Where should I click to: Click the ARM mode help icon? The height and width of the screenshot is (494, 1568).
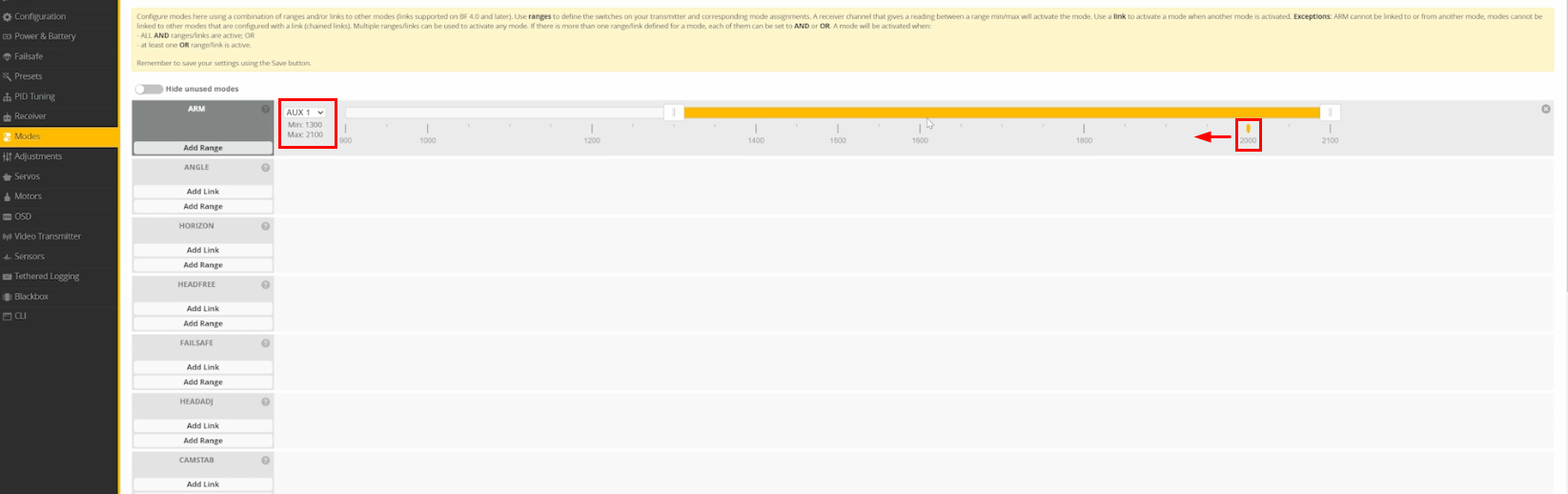pyautogui.click(x=266, y=110)
